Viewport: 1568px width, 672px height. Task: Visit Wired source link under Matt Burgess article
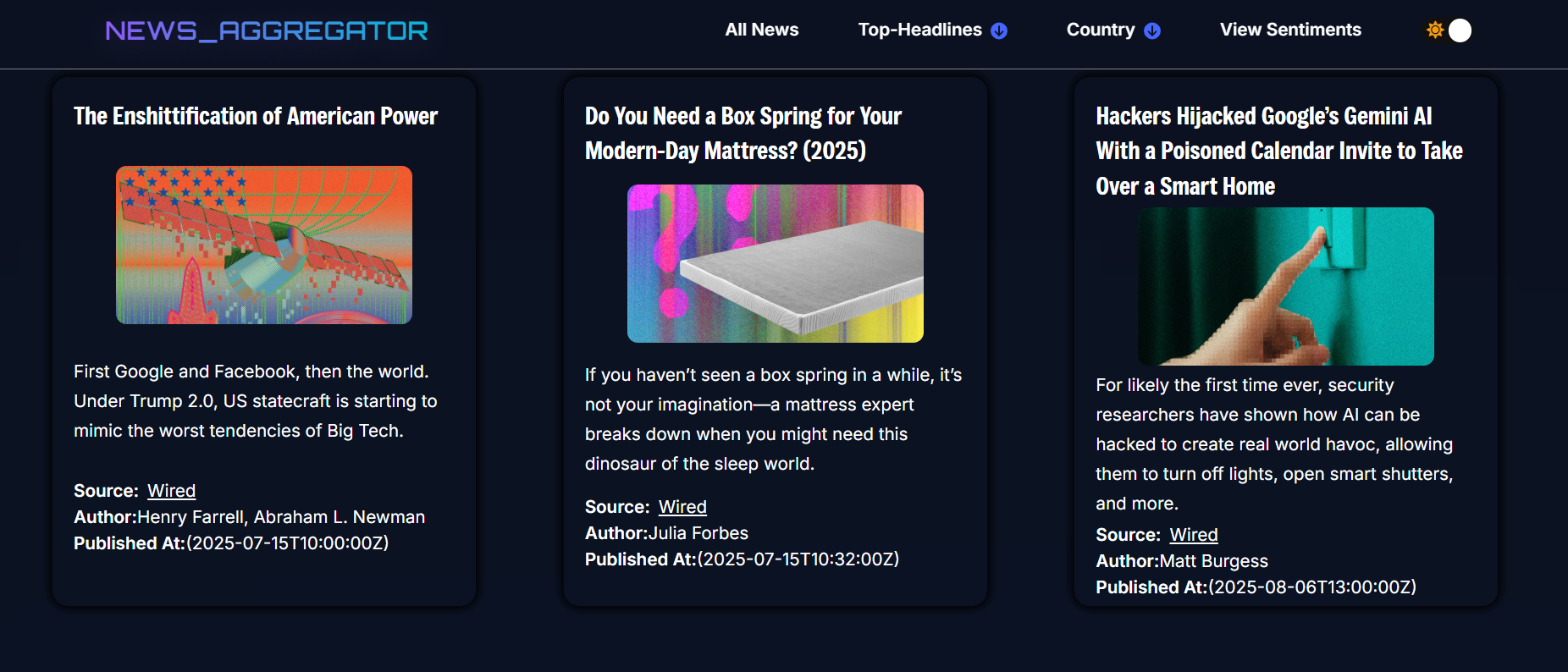[x=1194, y=535]
